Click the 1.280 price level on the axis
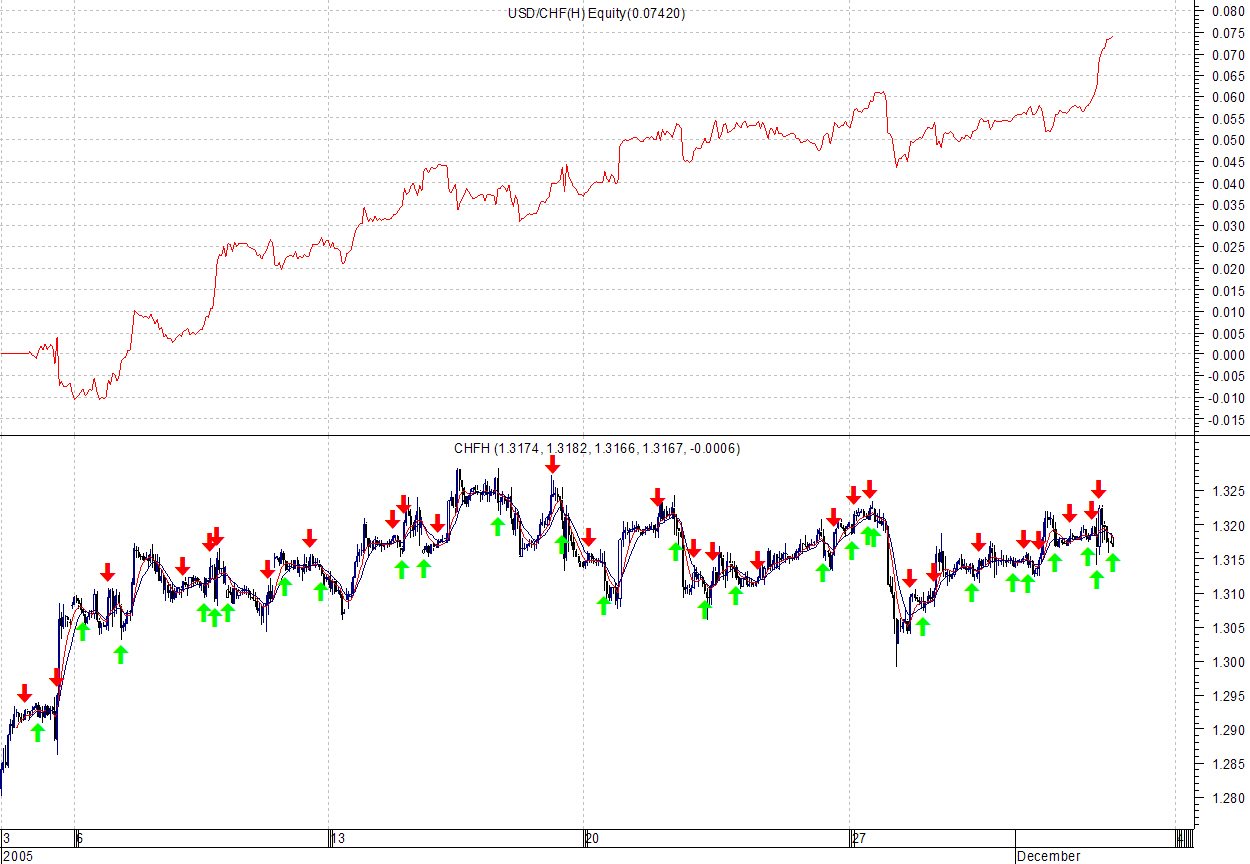 (1228, 798)
